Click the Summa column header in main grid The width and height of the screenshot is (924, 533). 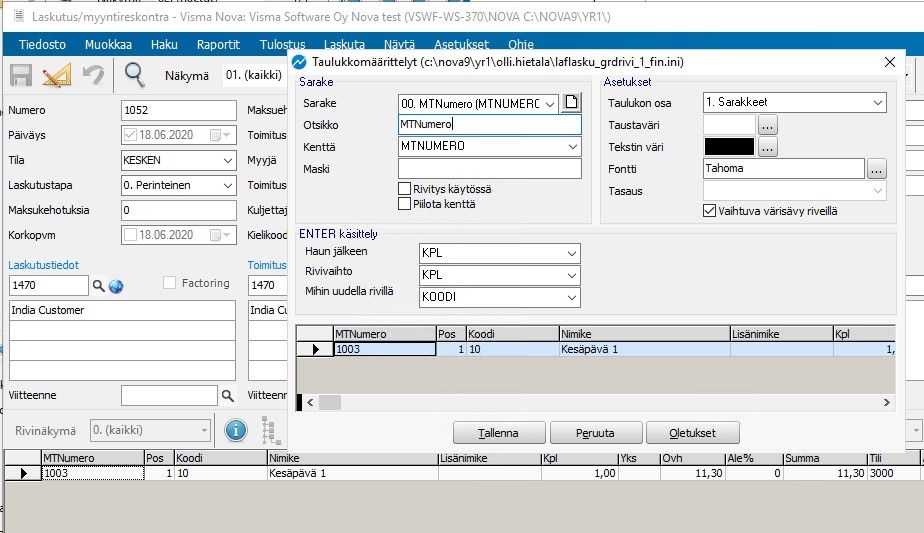824,458
